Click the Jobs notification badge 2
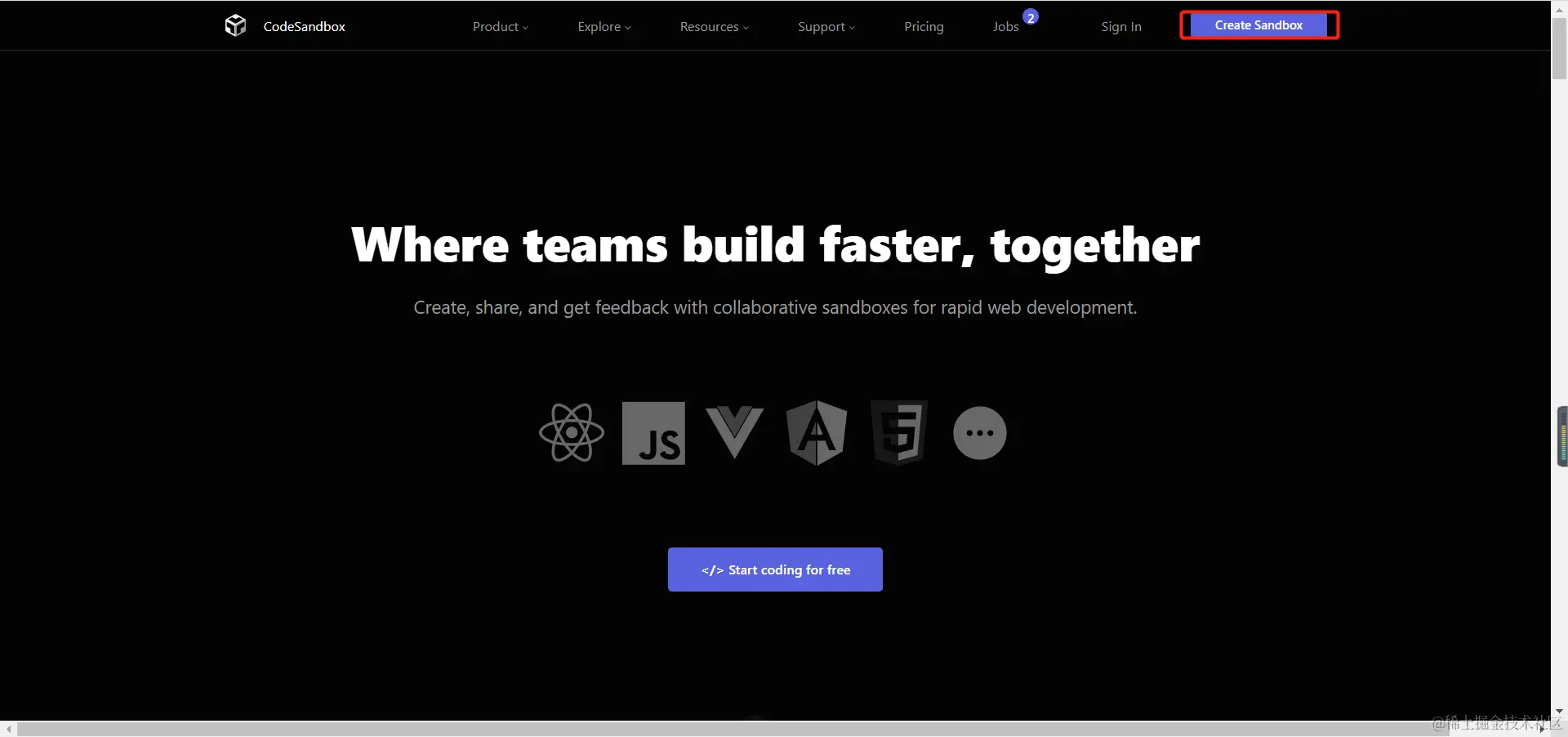 (1031, 17)
